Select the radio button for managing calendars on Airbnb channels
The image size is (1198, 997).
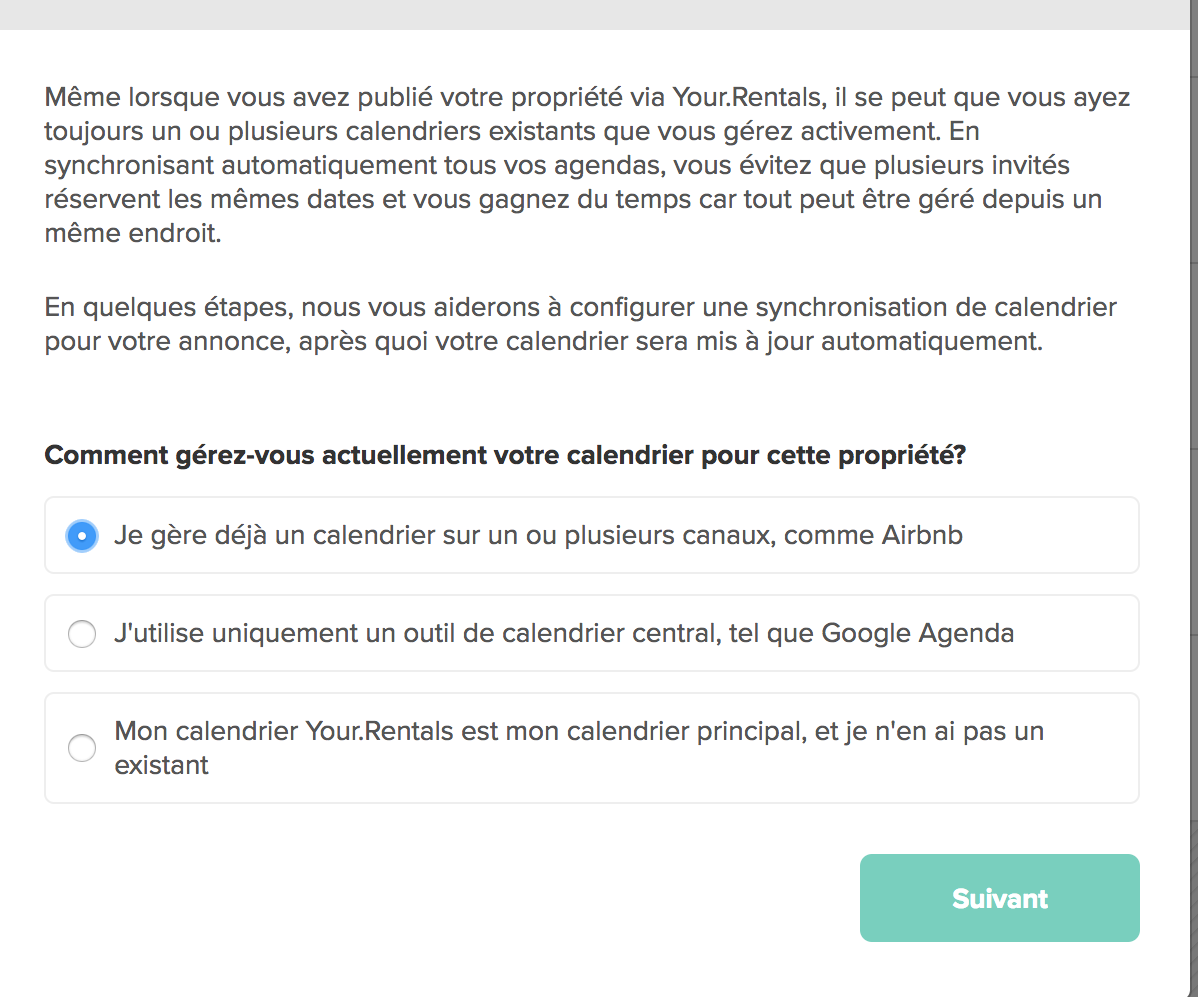point(82,536)
